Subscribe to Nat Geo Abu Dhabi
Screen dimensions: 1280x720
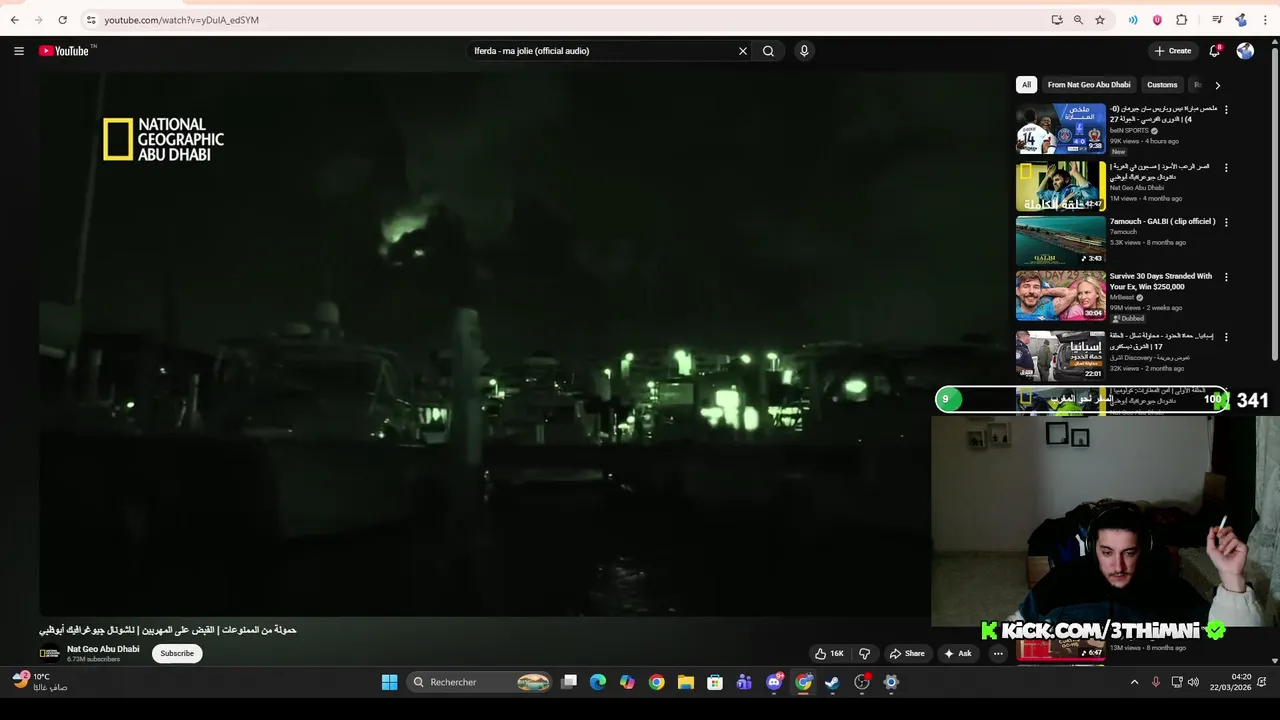pyautogui.click(x=177, y=653)
